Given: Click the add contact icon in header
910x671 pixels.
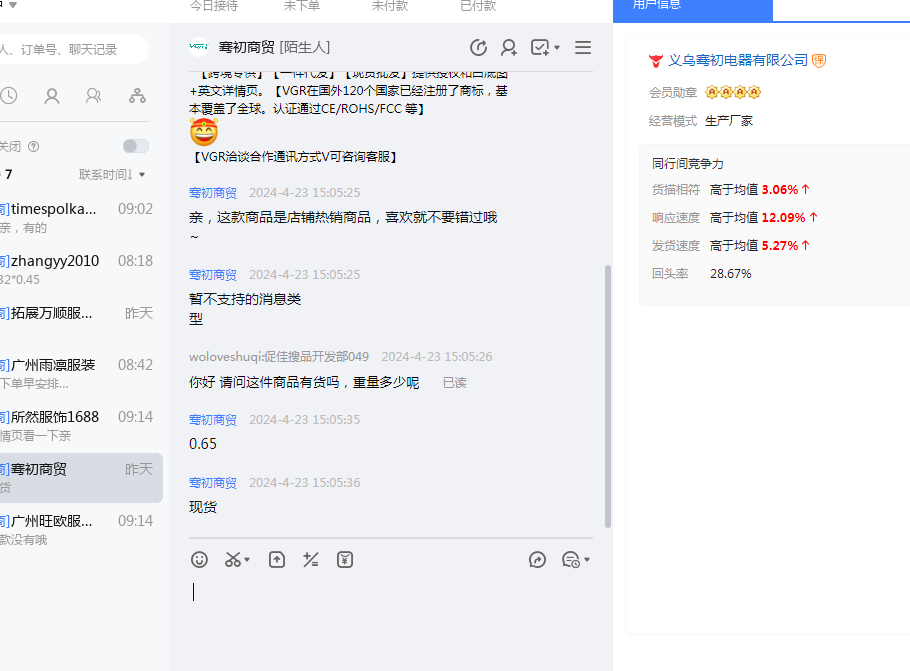Looking at the screenshot, I should (509, 47).
